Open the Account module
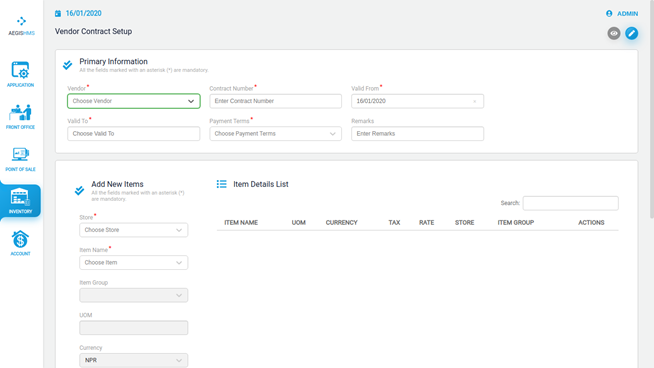 pyautogui.click(x=20, y=243)
